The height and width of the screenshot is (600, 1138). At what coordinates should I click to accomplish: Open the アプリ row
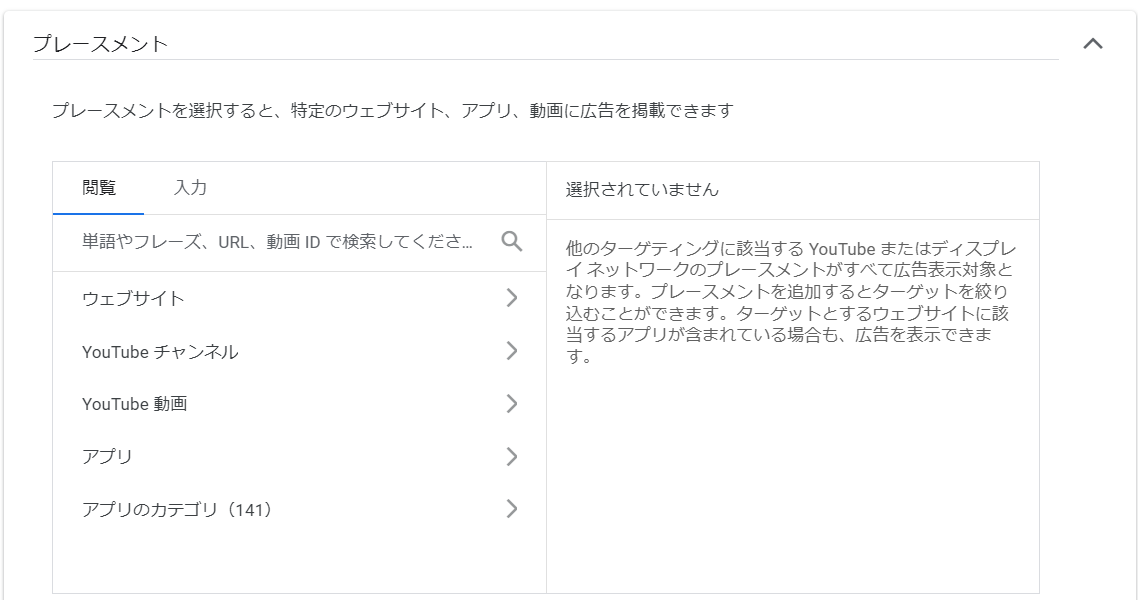(300, 456)
